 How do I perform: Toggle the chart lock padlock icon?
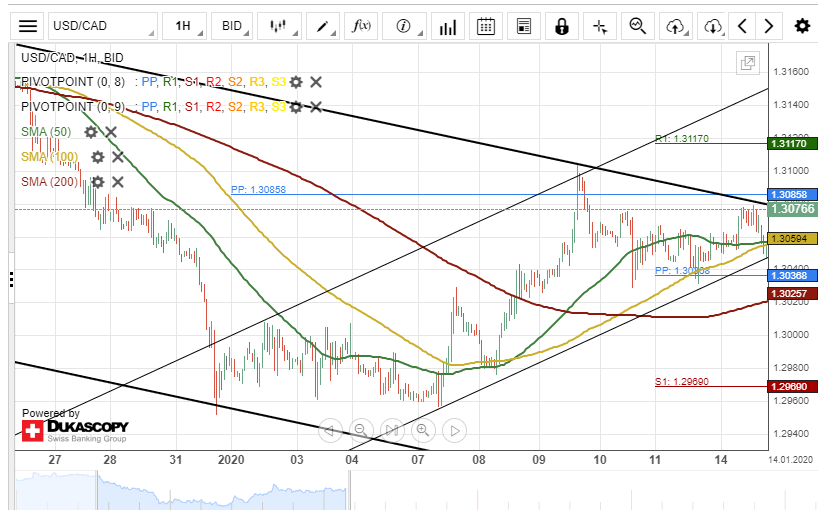562,26
